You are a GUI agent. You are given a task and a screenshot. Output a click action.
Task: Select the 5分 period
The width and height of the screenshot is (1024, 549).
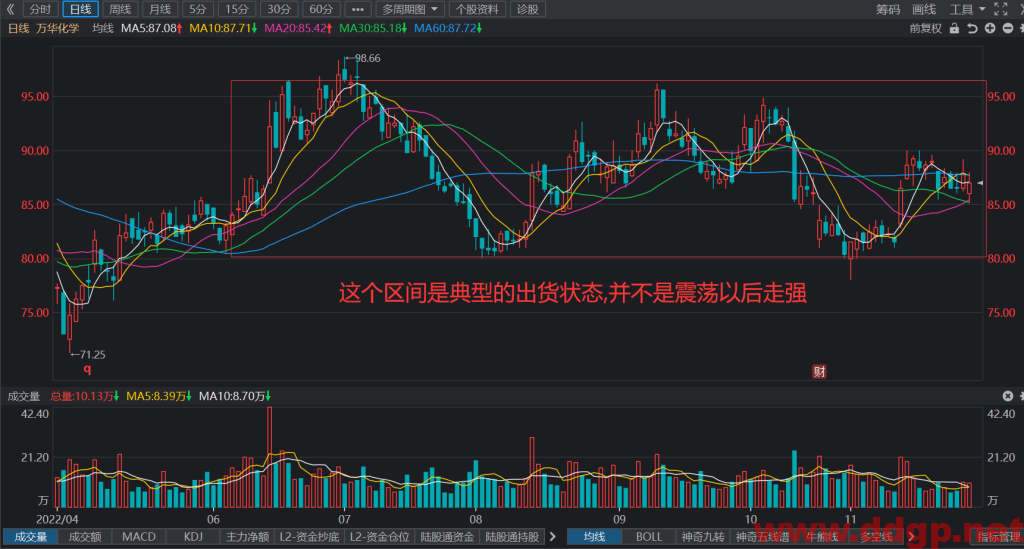click(197, 9)
